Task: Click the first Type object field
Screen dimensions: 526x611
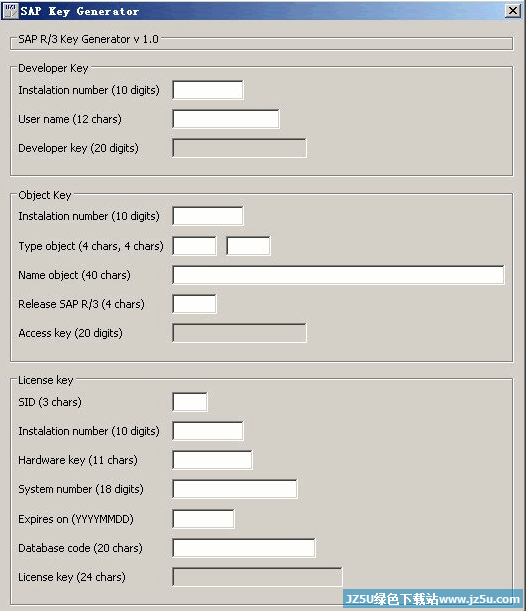Action: [194, 246]
